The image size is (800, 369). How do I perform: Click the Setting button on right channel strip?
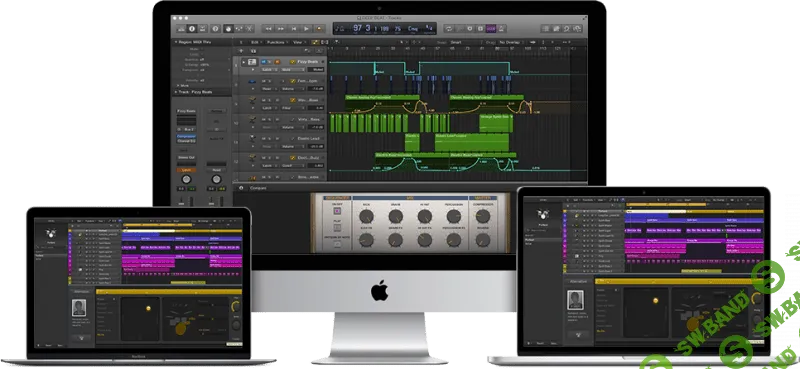[x=217, y=111]
